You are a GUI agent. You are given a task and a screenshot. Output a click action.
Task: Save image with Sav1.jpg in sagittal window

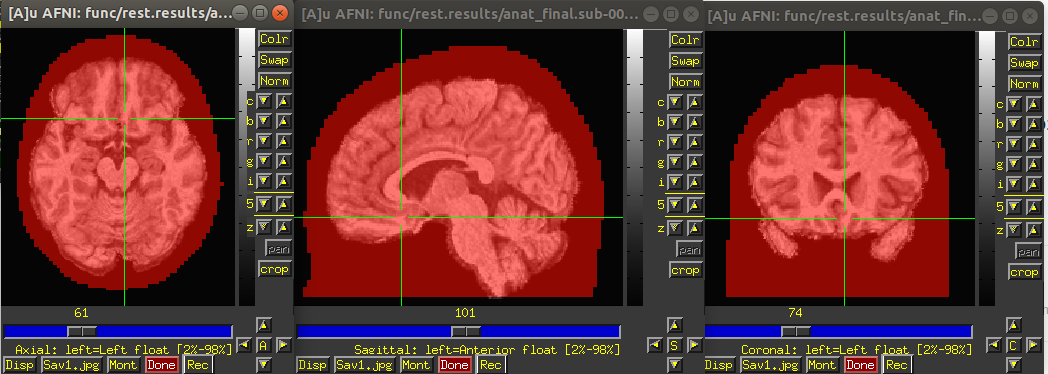click(x=365, y=365)
